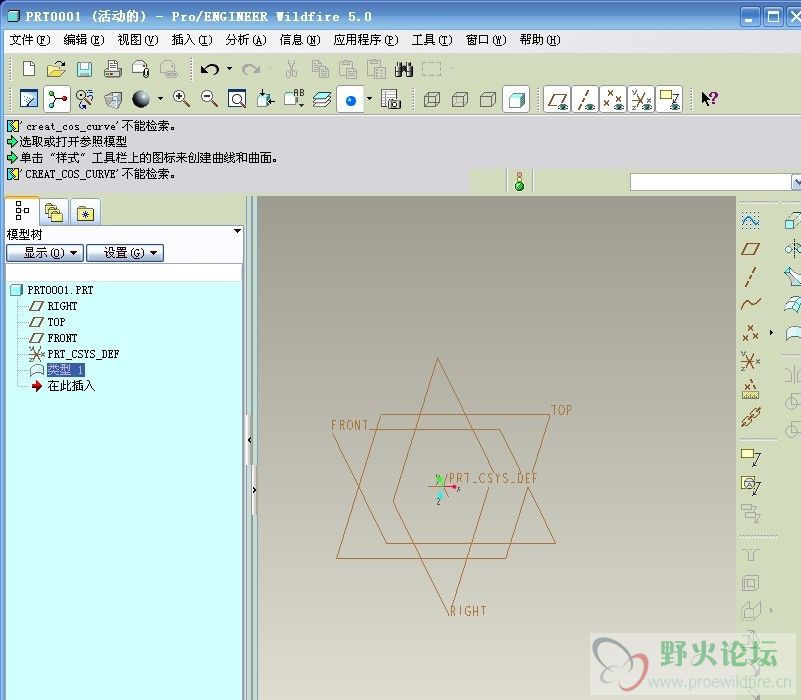The height and width of the screenshot is (700, 801).
Task: Print with the printer icon
Action: pos(112,68)
